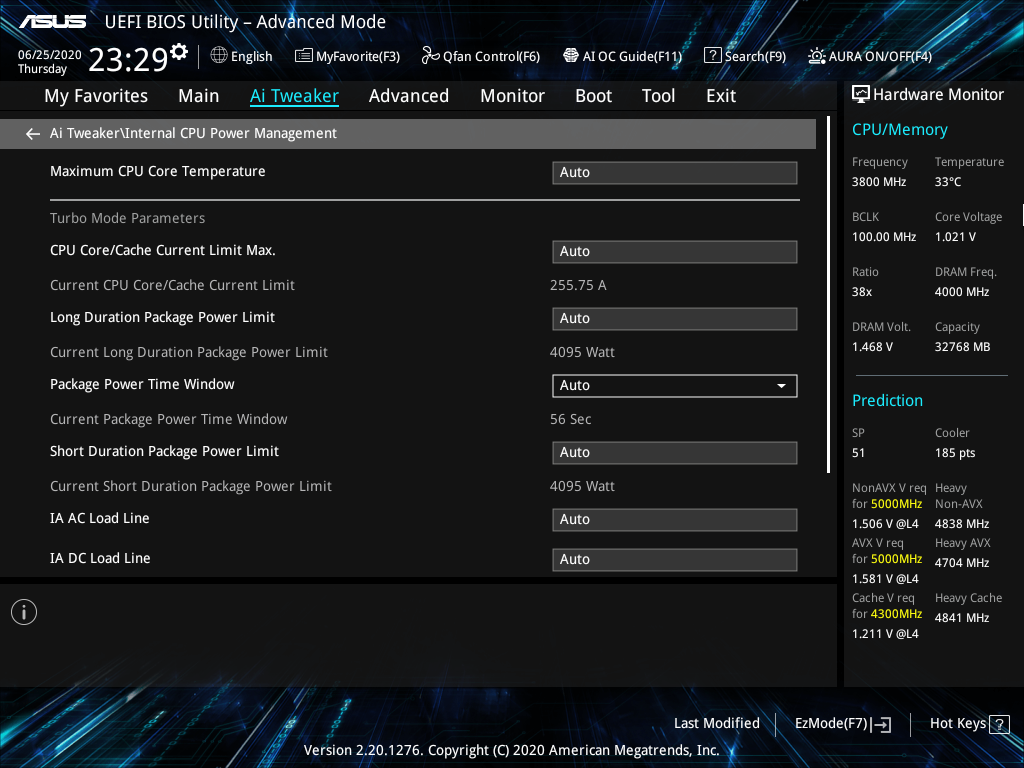Expand Package Power Time Window dropdown arrow
Viewport: 1024px width, 768px height.
pos(781,386)
